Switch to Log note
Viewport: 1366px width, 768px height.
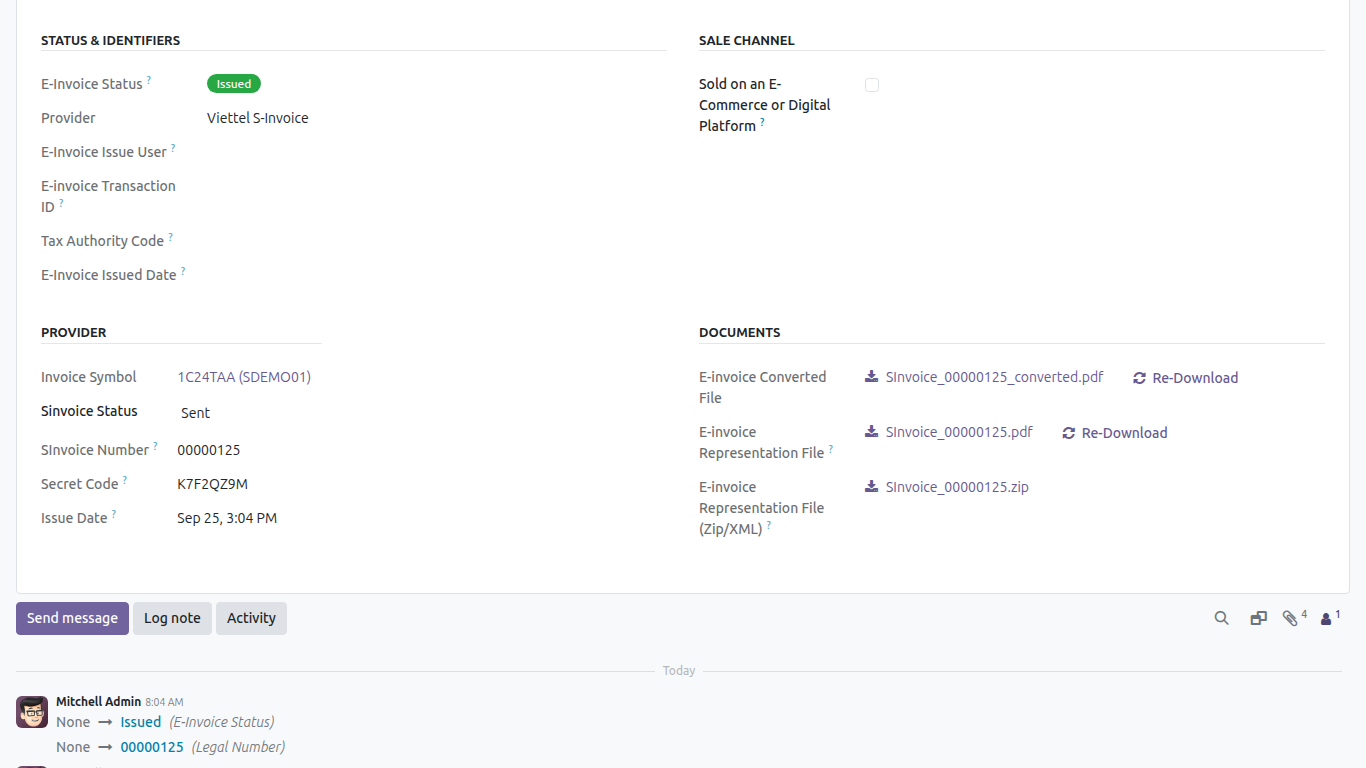click(172, 618)
